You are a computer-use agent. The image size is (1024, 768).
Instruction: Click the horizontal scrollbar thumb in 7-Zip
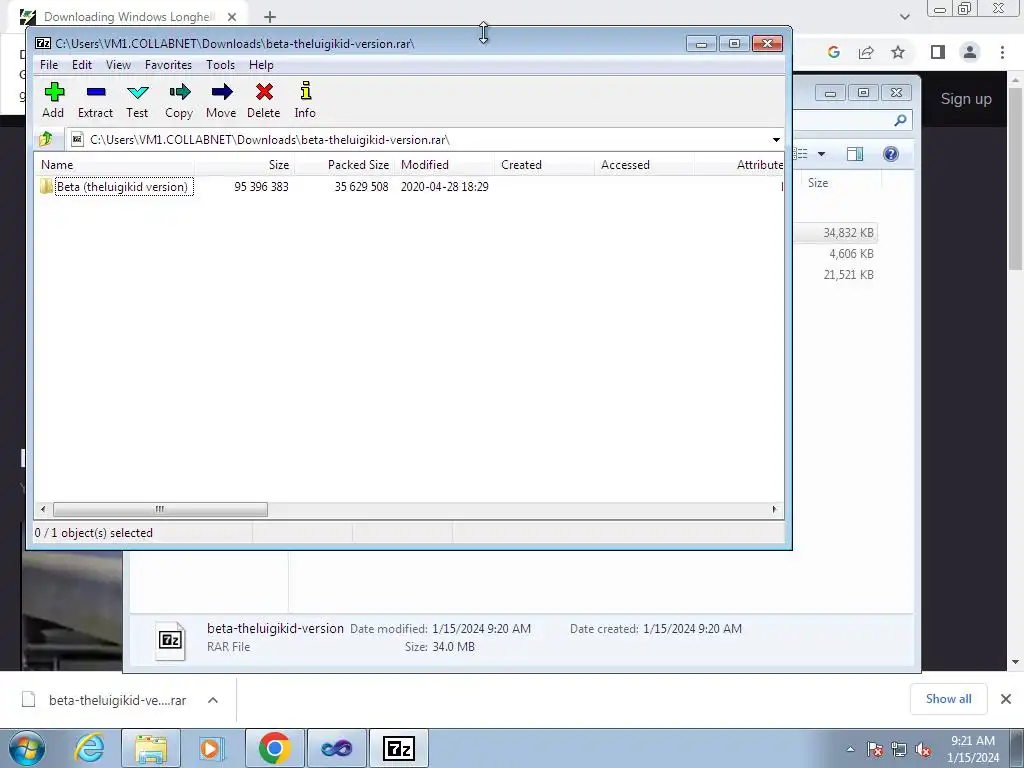[160, 509]
